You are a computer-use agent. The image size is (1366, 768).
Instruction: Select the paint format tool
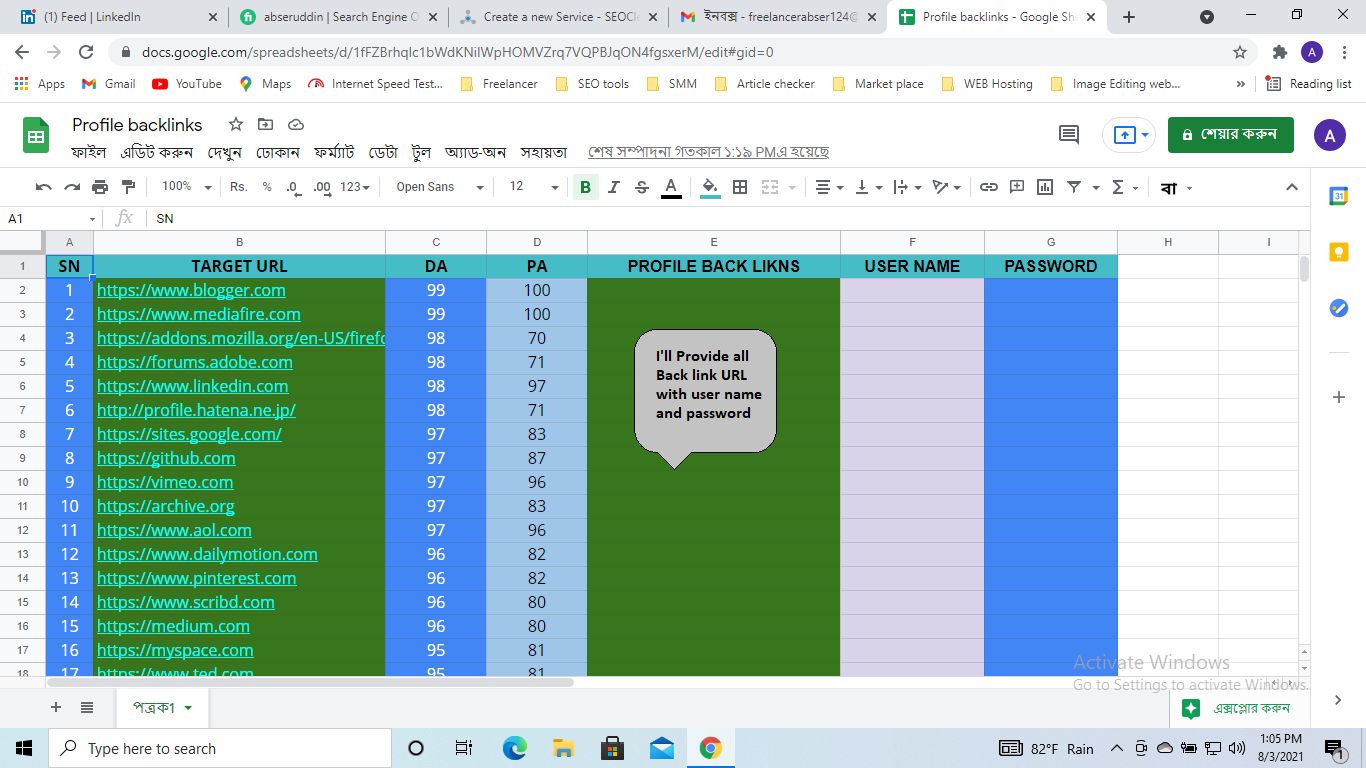(128, 187)
